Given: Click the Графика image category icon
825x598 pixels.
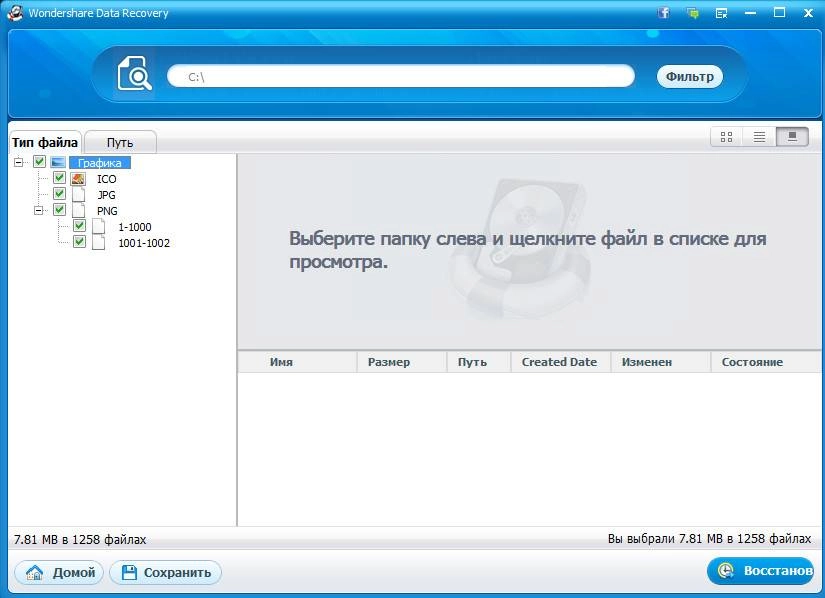Looking at the screenshot, I should (x=58, y=162).
